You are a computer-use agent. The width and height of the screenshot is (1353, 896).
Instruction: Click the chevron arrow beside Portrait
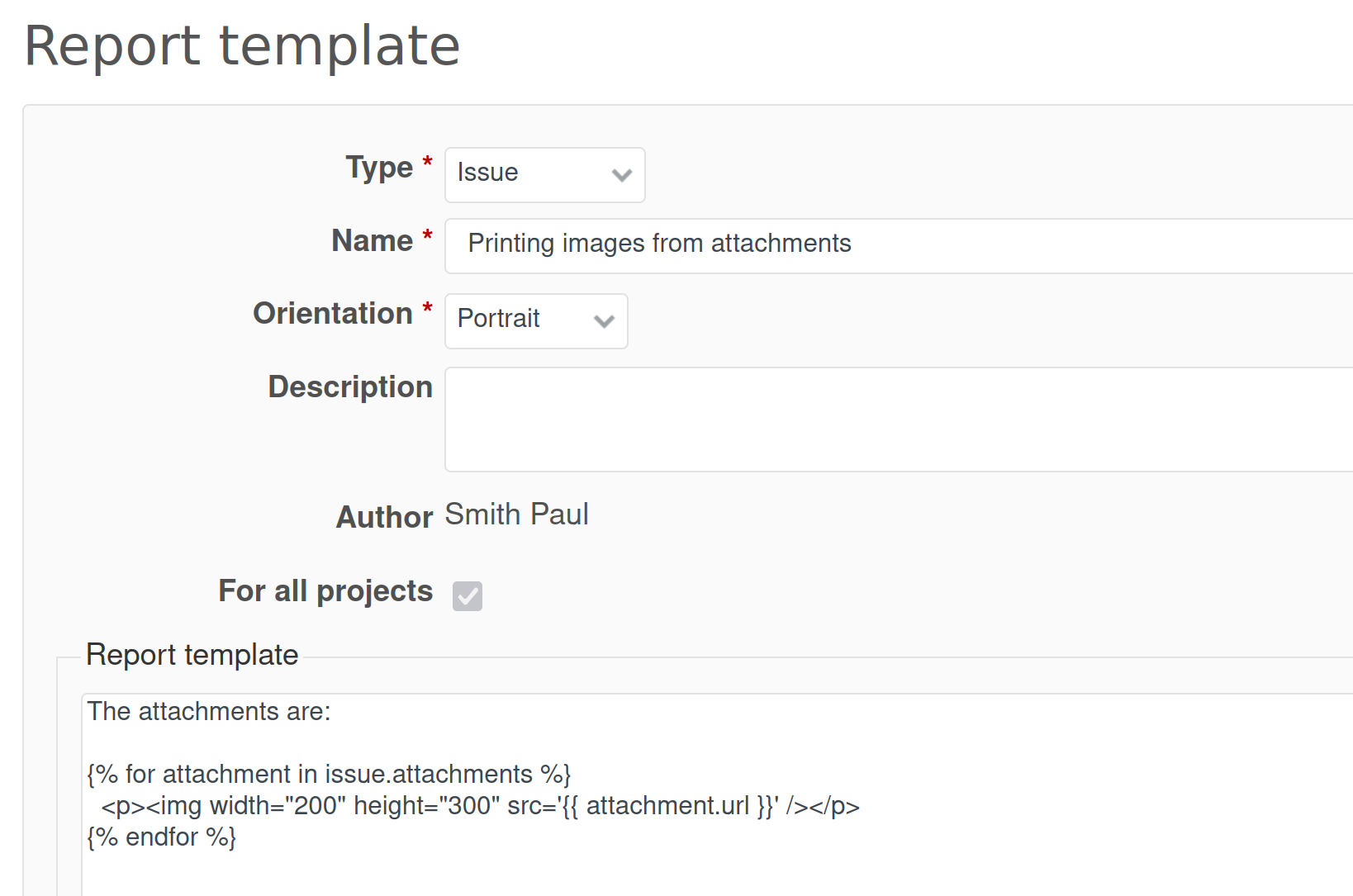point(604,321)
